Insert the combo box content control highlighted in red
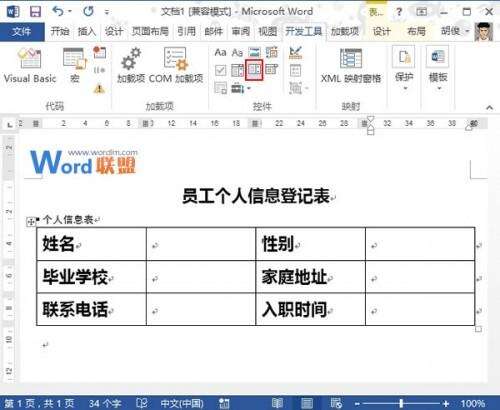 click(254, 70)
